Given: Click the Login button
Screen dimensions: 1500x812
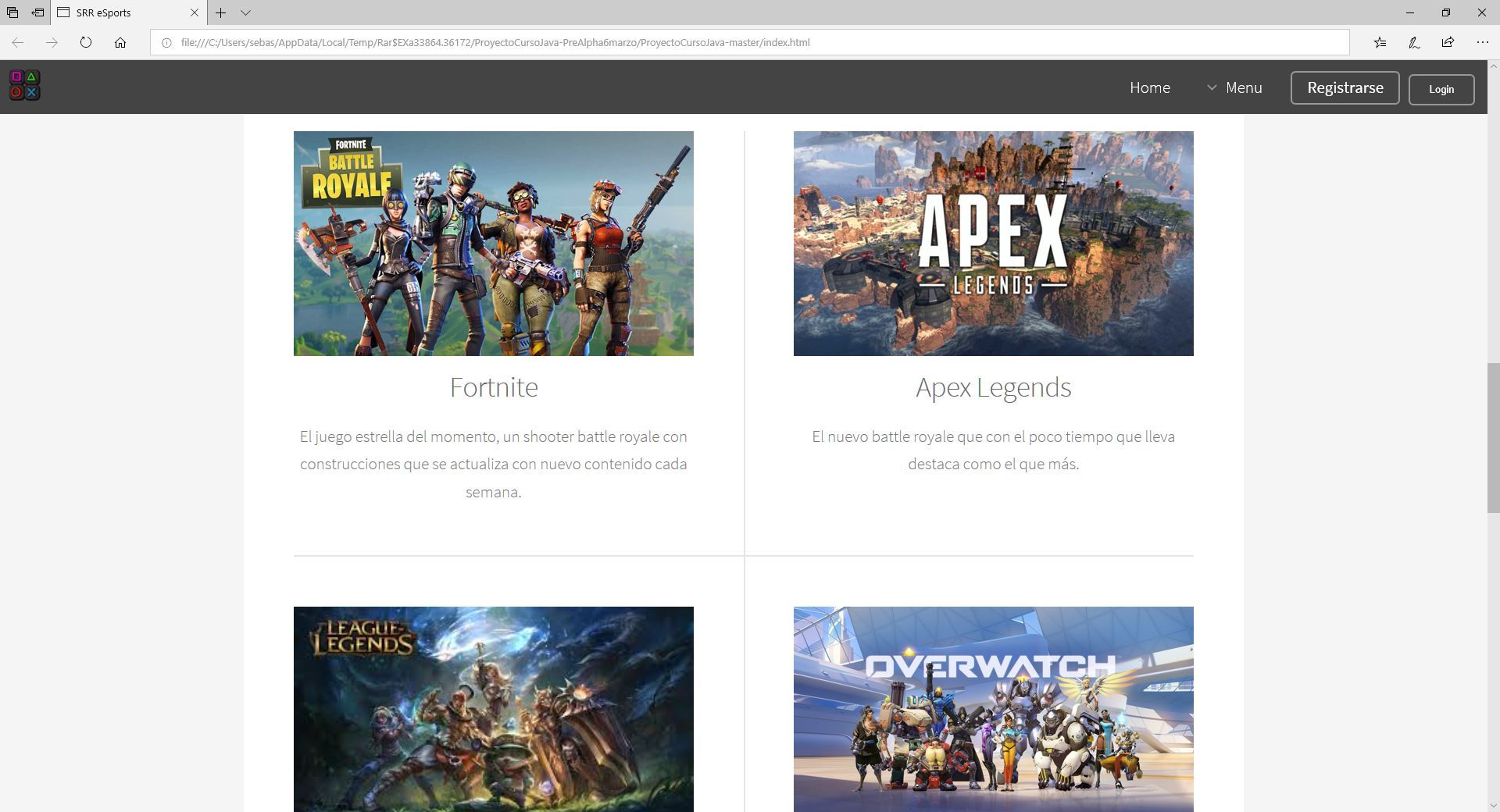Looking at the screenshot, I should pos(1441,89).
